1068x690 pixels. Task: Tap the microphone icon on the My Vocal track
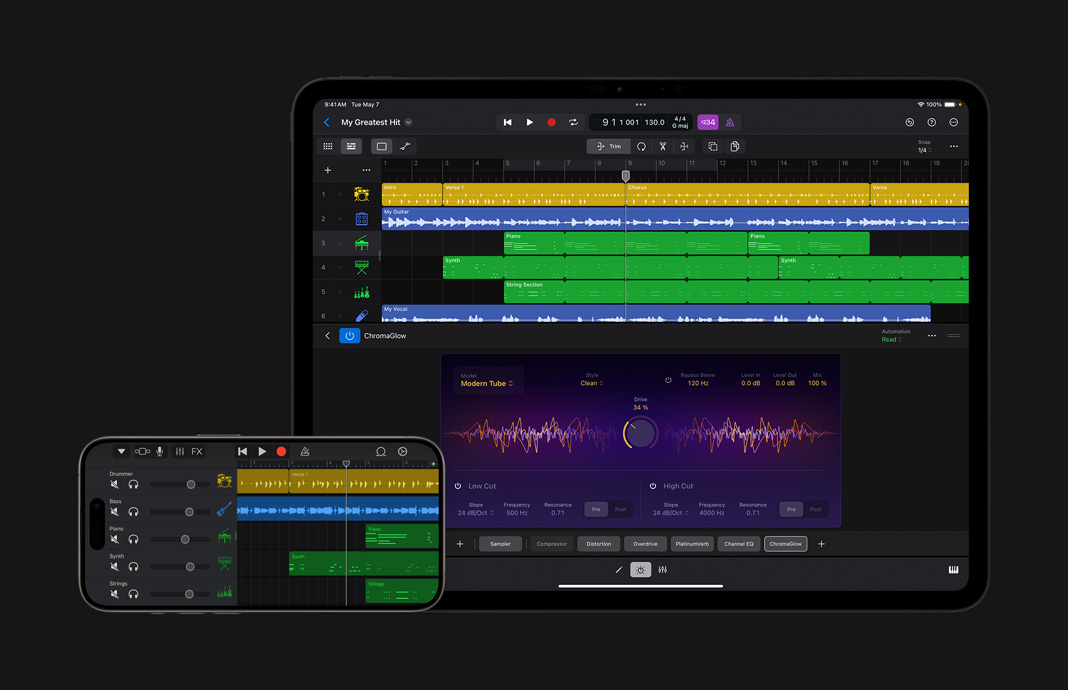[x=361, y=315]
